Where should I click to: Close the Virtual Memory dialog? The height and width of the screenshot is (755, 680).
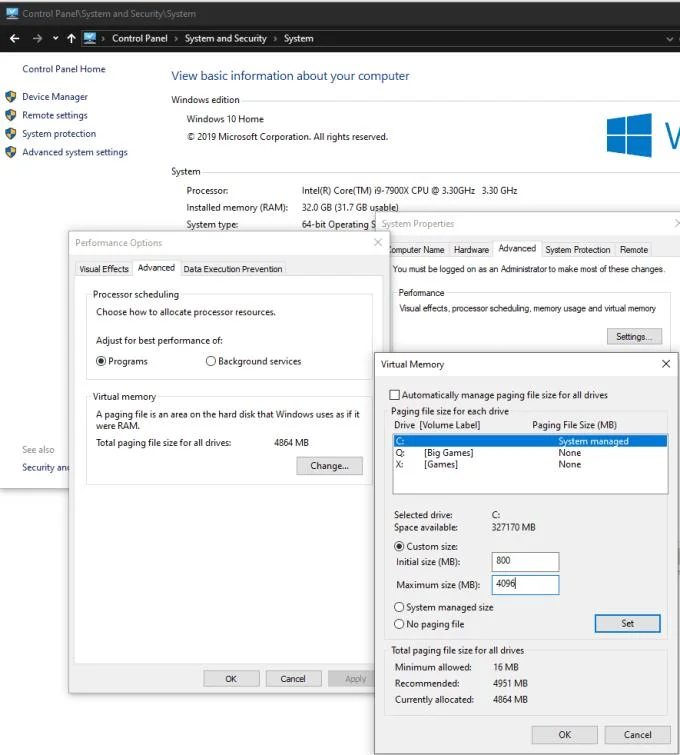(666, 364)
